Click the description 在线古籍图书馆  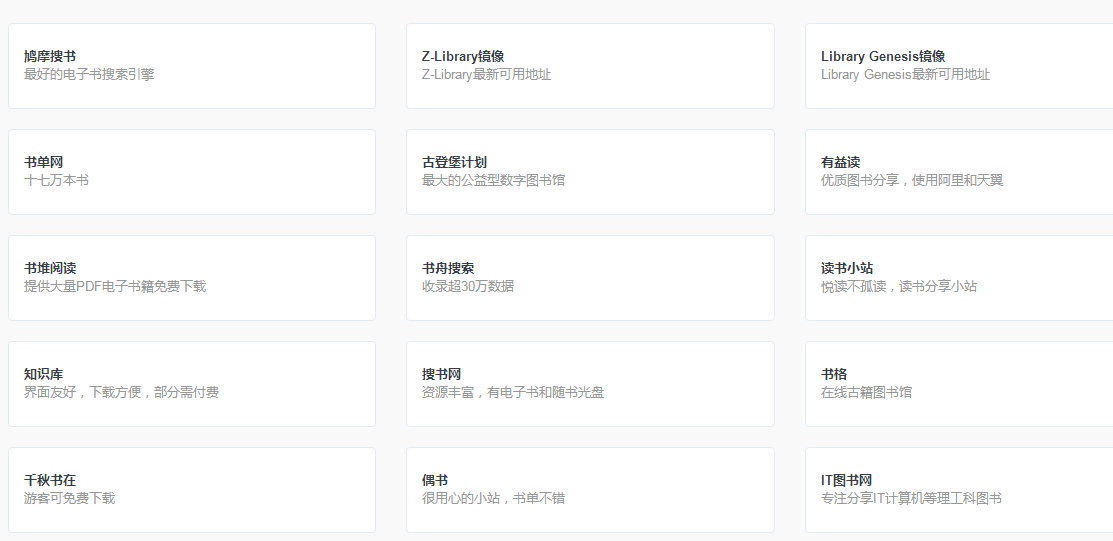tap(867, 393)
